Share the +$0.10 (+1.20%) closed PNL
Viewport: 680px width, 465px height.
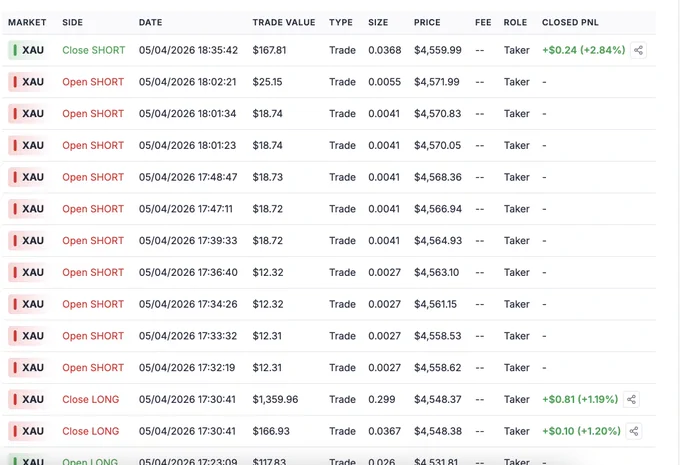634,431
